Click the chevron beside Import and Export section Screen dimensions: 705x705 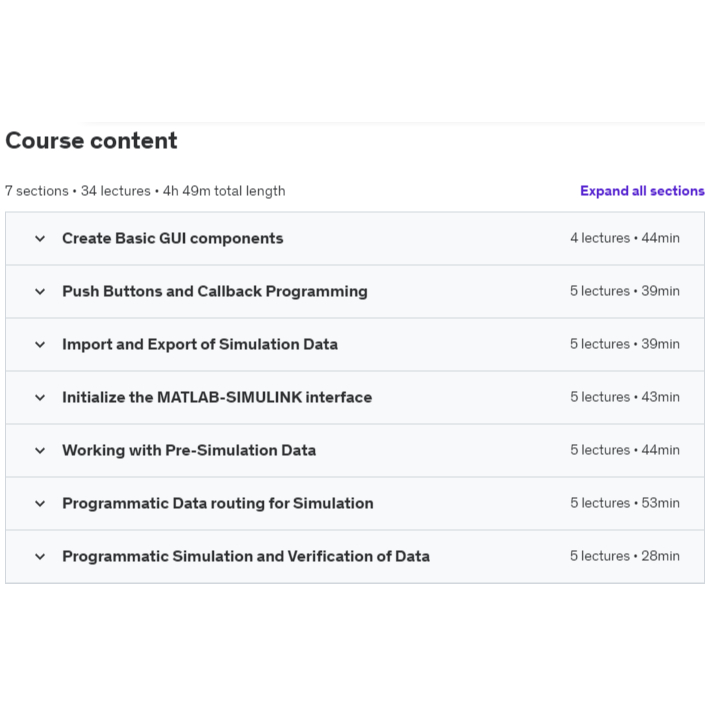pyautogui.click(x=40, y=345)
